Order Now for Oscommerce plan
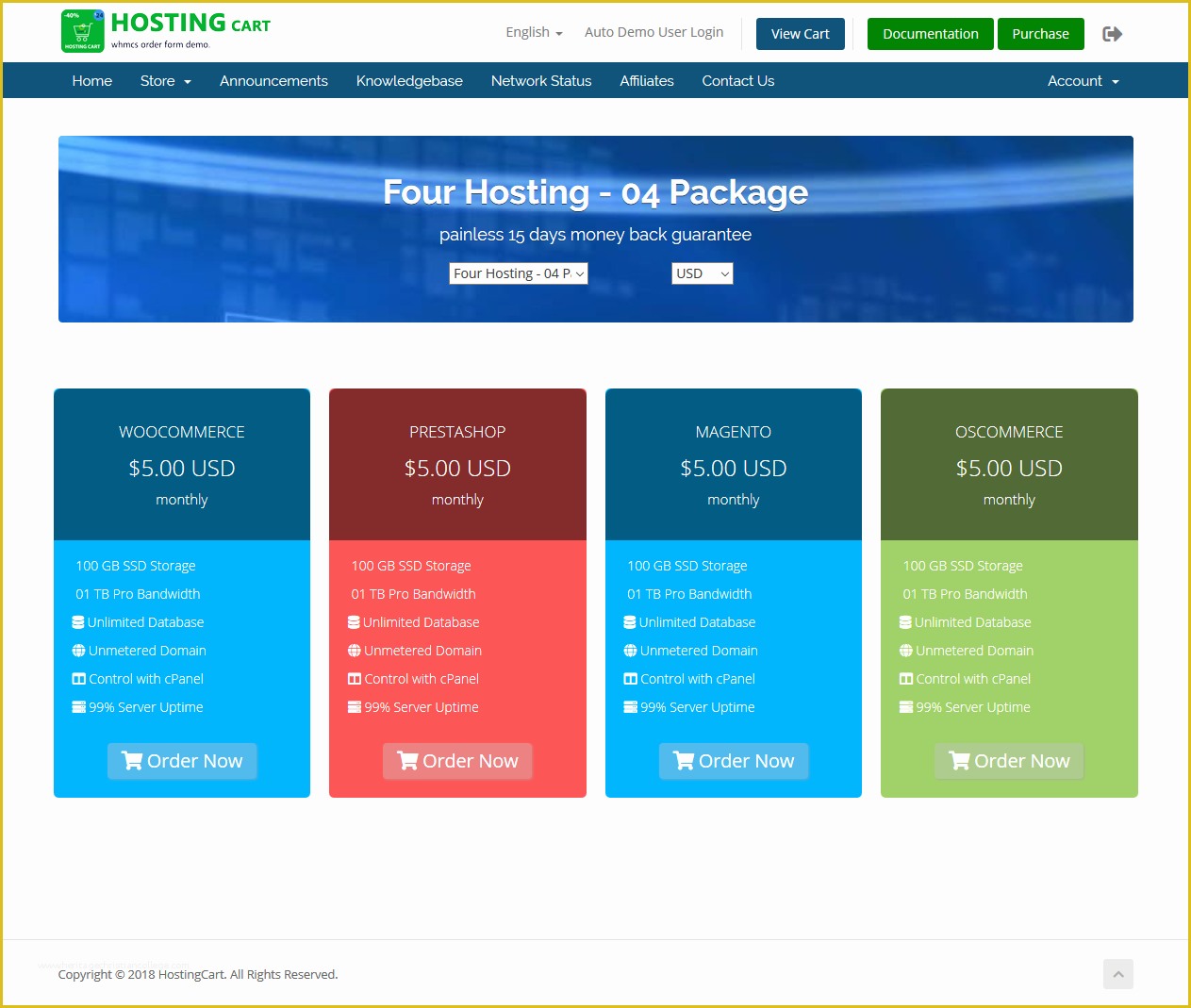The width and height of the screenshot is (1191, 1008). (1009, 761)
